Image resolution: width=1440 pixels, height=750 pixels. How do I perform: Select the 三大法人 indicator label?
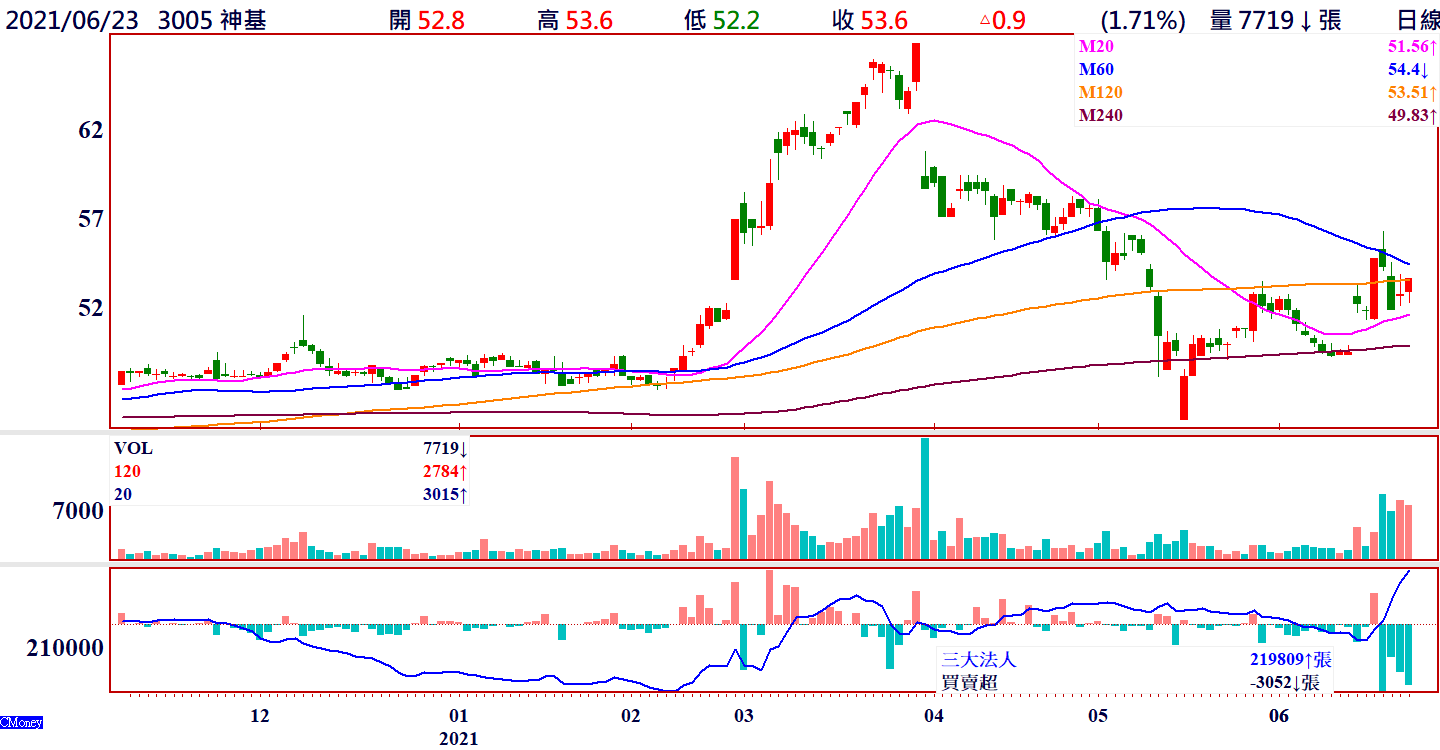(979, 661)
